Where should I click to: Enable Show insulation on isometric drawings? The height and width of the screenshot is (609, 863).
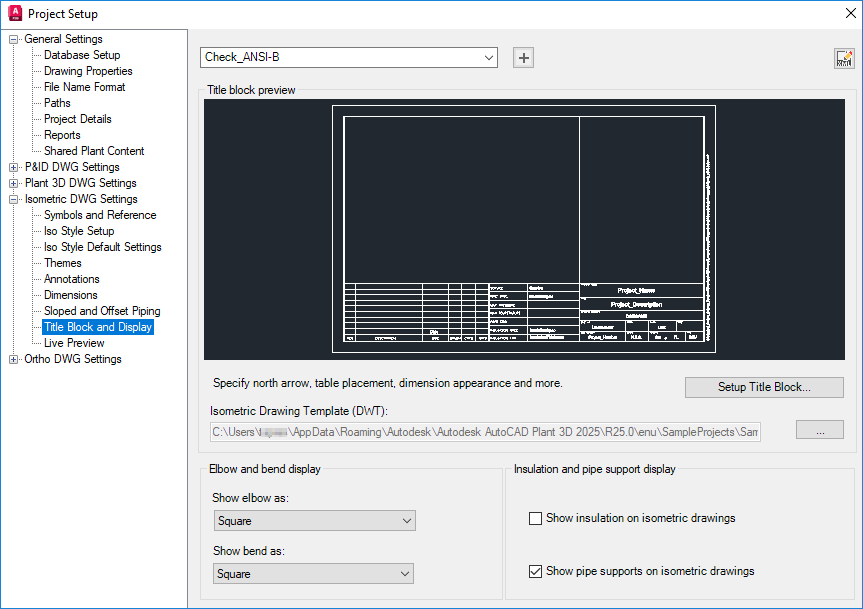pos(535,518)
